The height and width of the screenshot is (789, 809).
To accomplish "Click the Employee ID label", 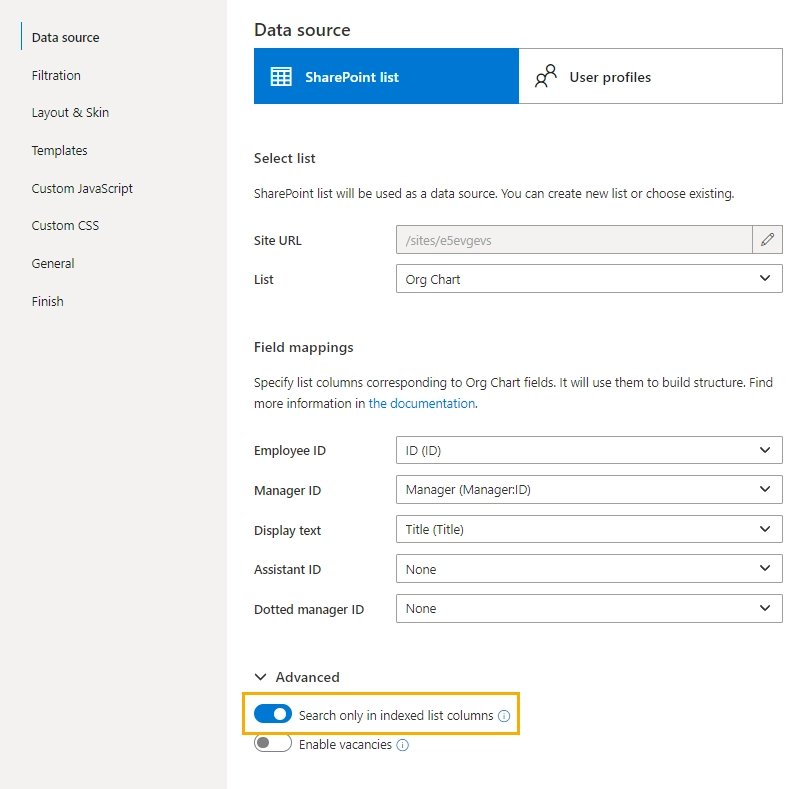I will [289, 450].
